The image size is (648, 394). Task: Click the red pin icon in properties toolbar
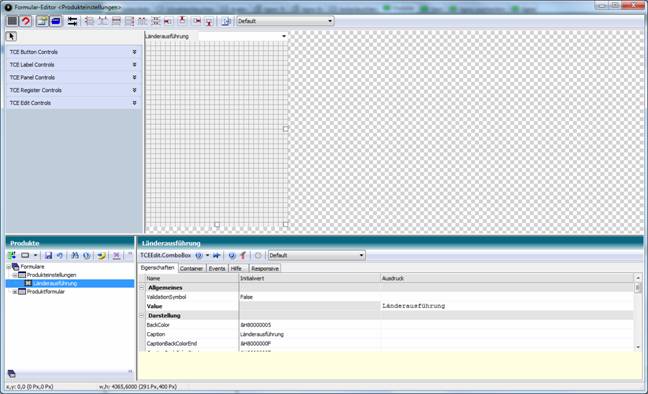click(x=243, y=256)
